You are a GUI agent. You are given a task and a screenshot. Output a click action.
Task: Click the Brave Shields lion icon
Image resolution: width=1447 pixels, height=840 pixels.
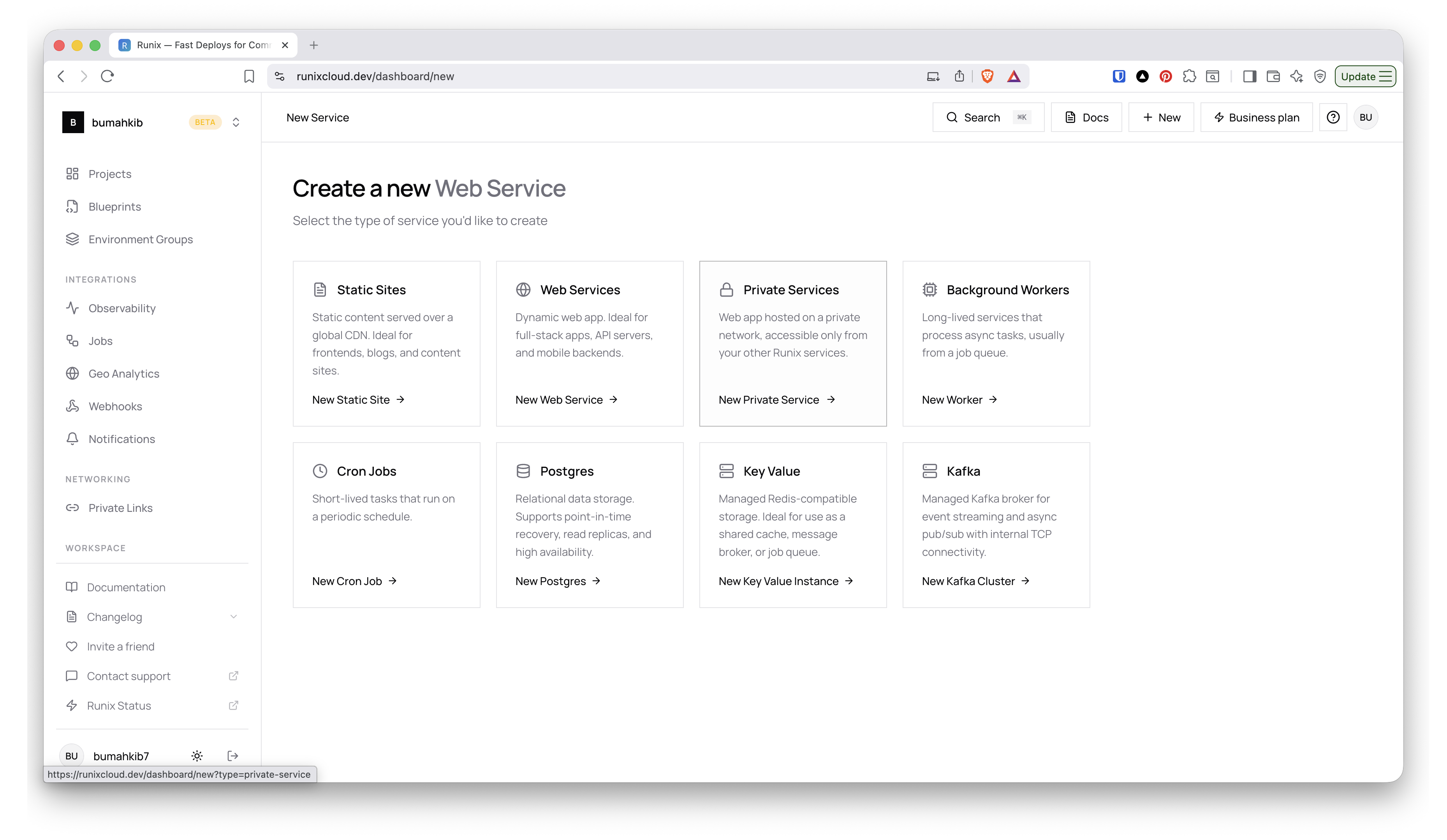click(x=987, y=76)
